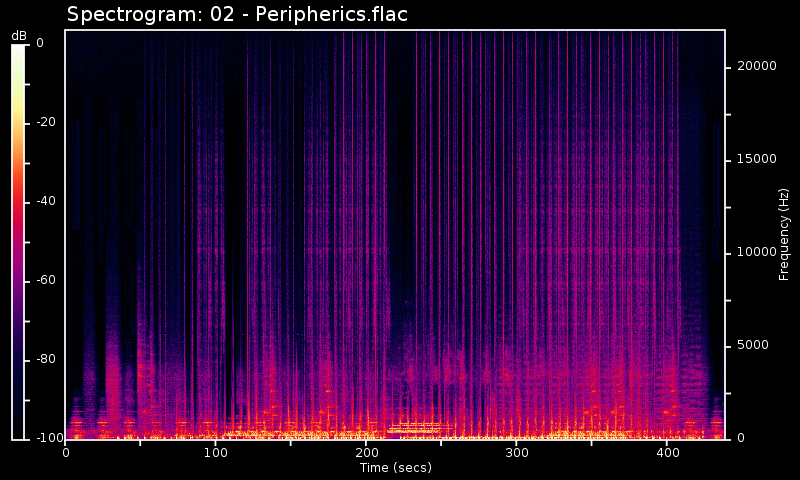The width and height of the screenshot is (800, 480).
Task: Click the '5000' frequency axis label
Action: pos(752,345)
